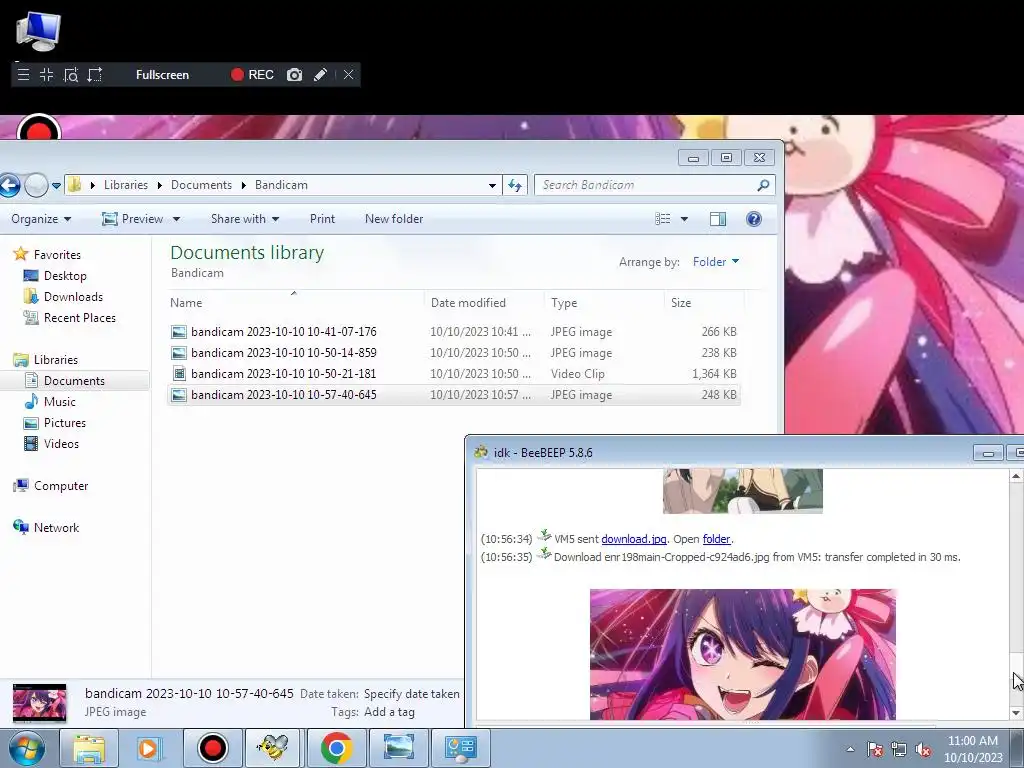Click Print in the Explorer toolbar
The height and width of the screenshot is (768, 1024).
point(322,219)
